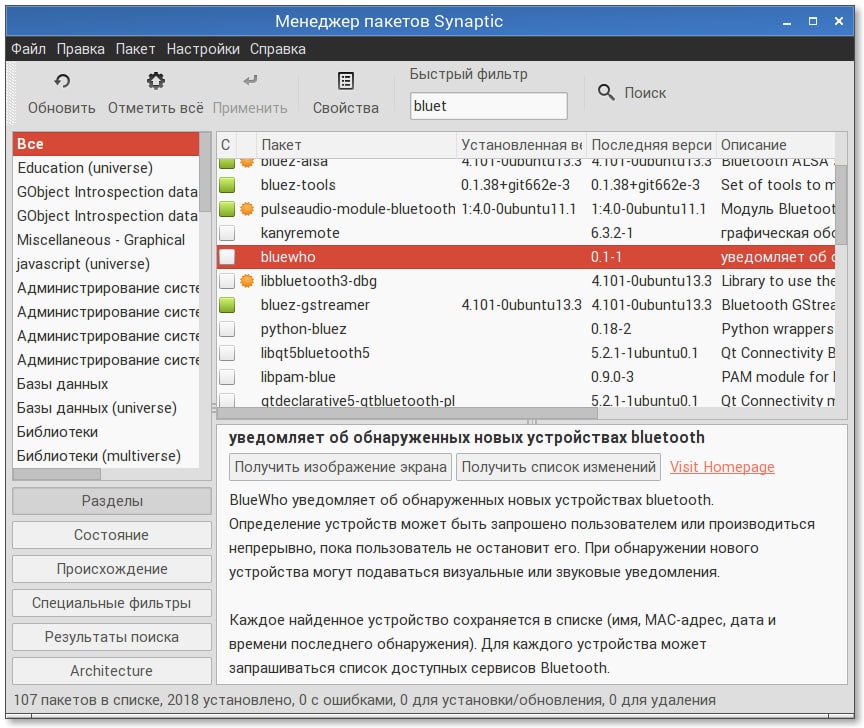Click the Отметить всё gear icon
864x728 pixels.
[x=155, y=81]
